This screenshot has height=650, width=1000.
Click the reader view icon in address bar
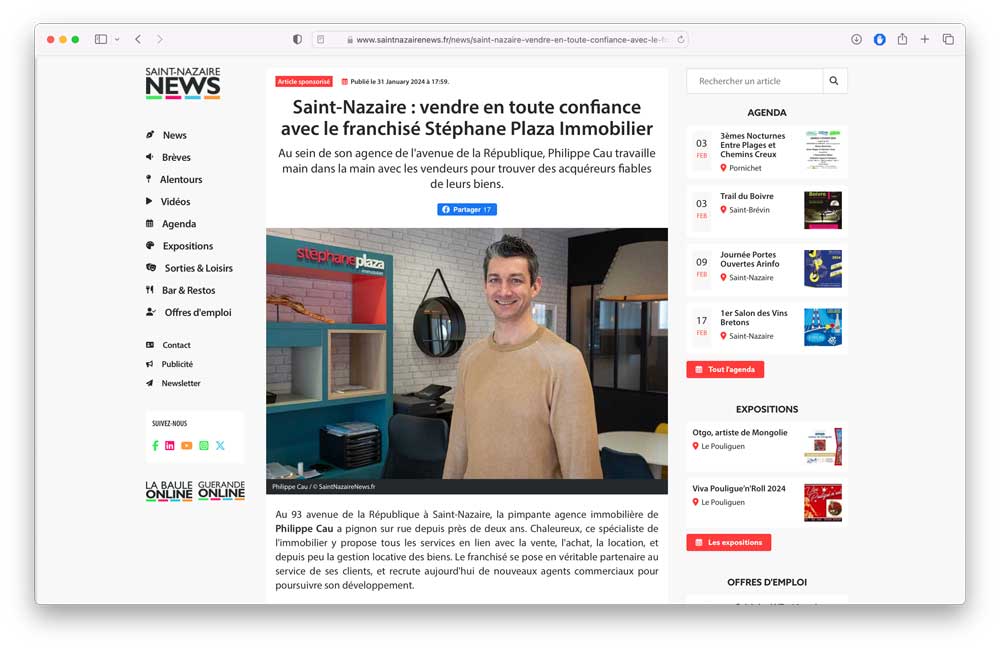coord(321,40)
